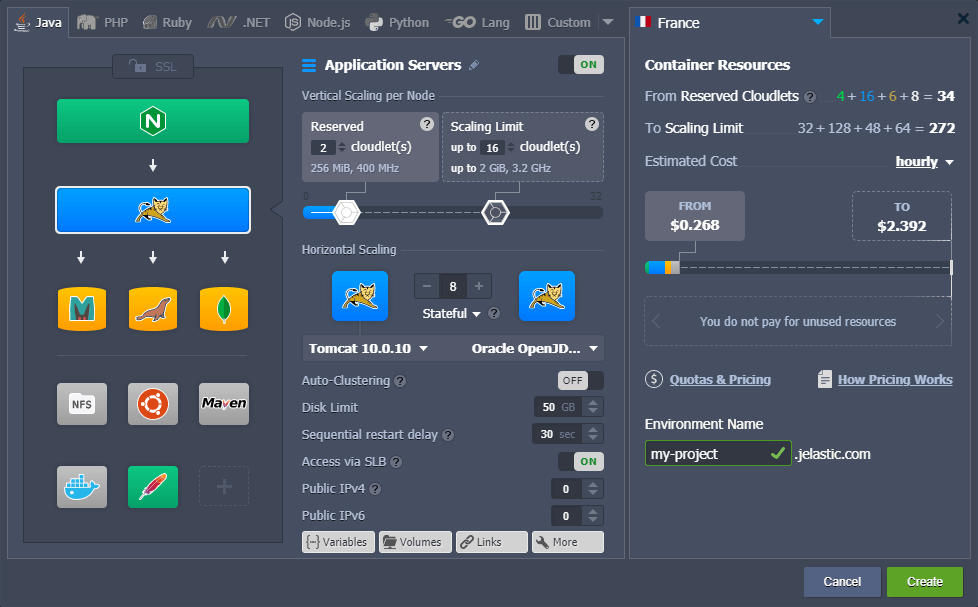This screenshot has width=978, height=607.
Task: Switch to Ruby tab
Action: pyautogui.click(x=167, y=22)
